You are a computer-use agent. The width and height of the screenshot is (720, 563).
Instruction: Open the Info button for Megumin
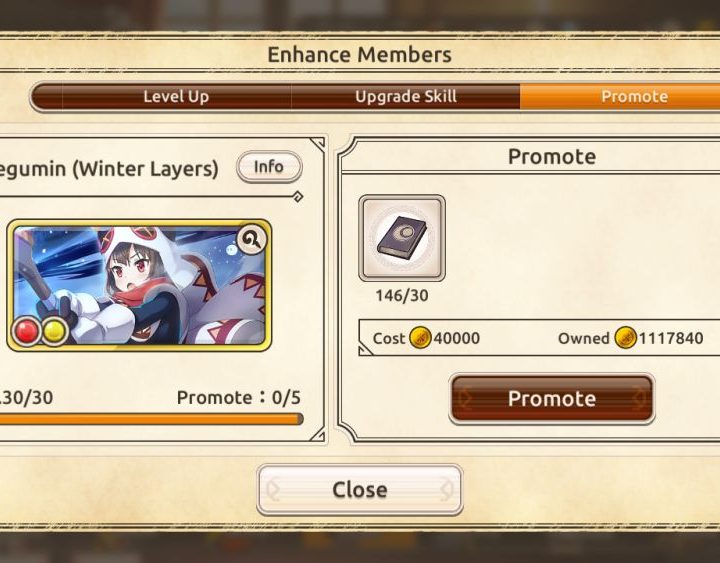tap(269, 167)
